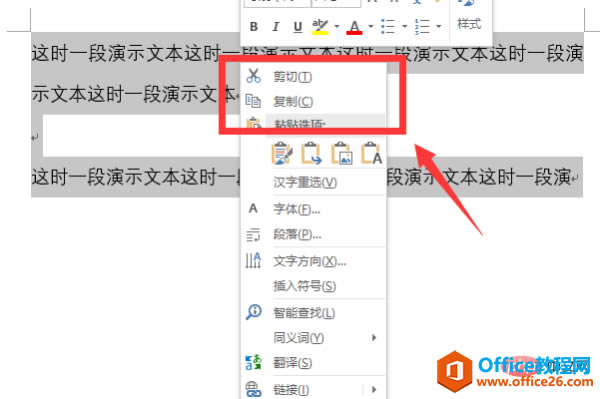
Task: Select 汉字重选(V) menu entry
Action: click(305, 182)
